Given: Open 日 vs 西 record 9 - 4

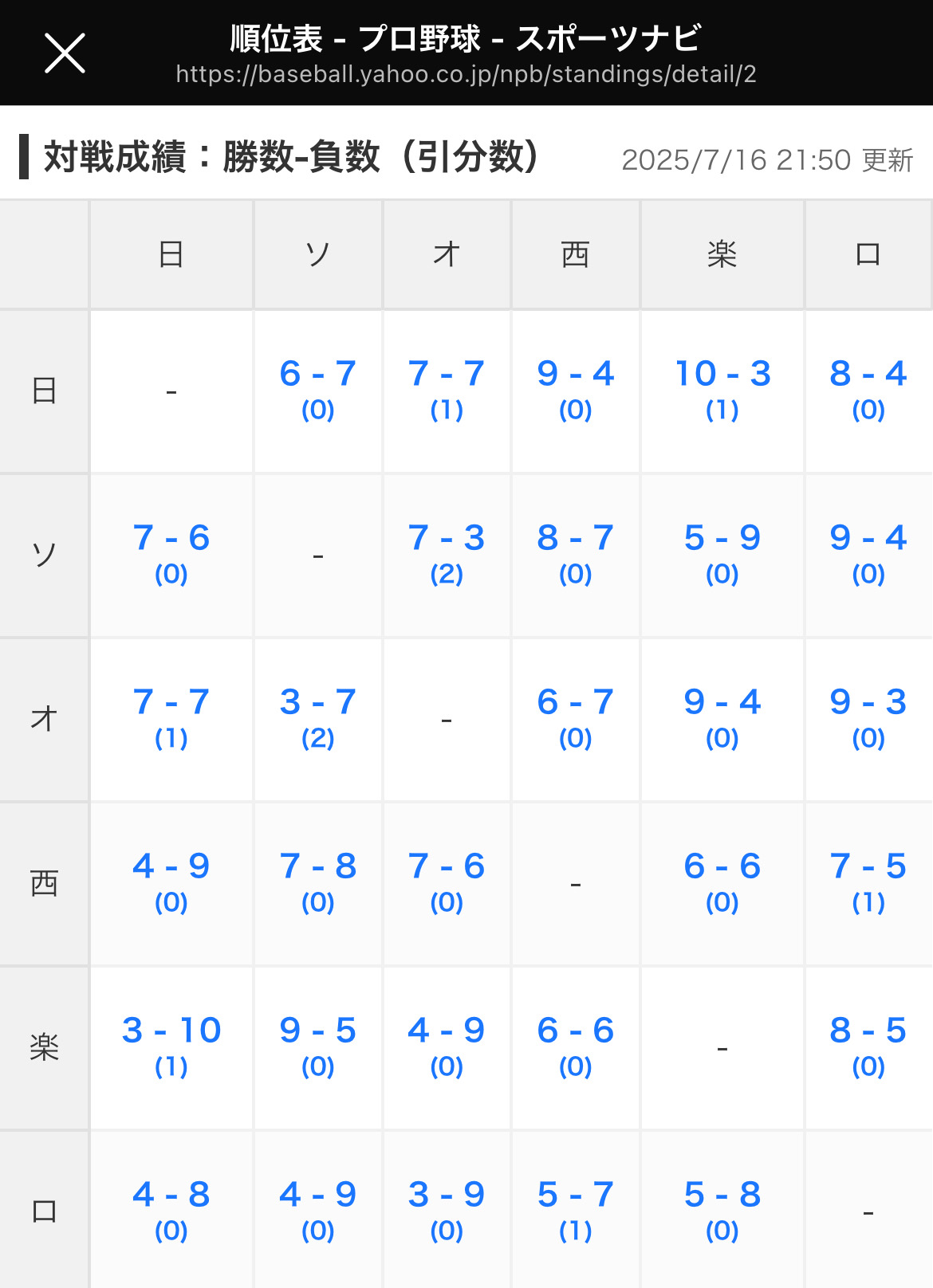Looking at the screenshot, I should 576,389.
